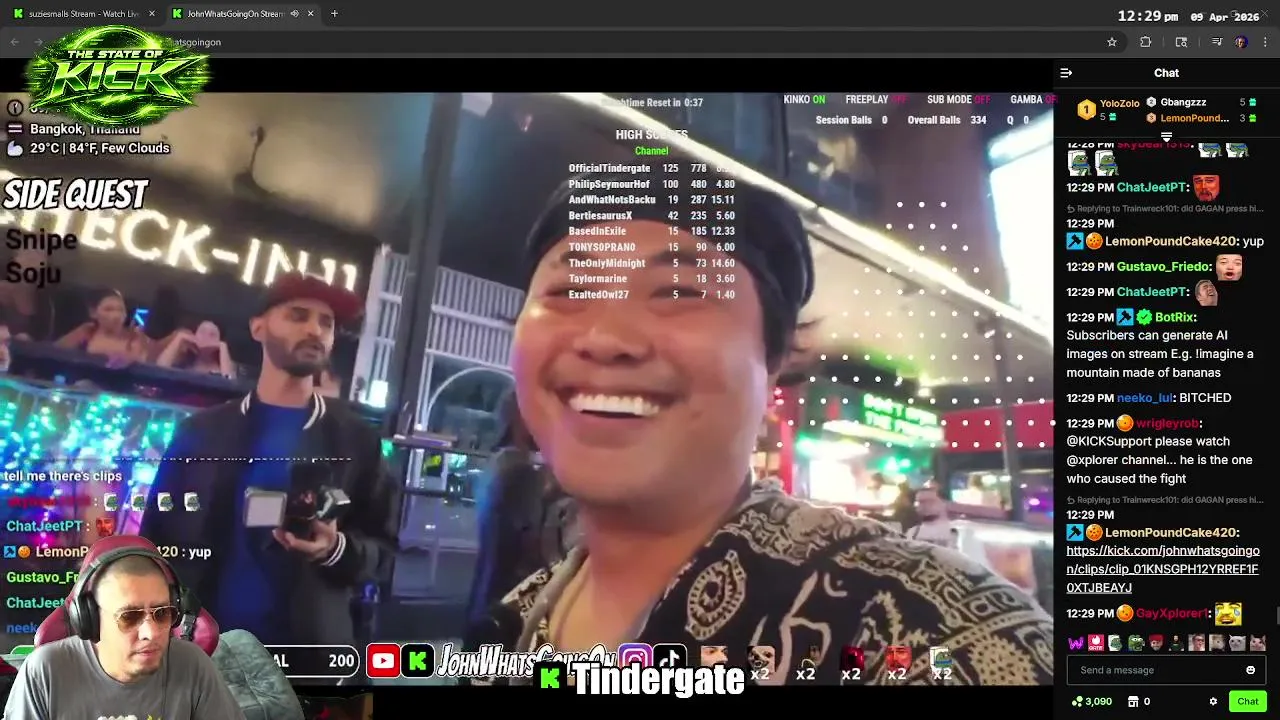This screenshot has width=1280, height=720.
Task: Switch to the suziesmalls Stream tab
Action: click(84, 14)
